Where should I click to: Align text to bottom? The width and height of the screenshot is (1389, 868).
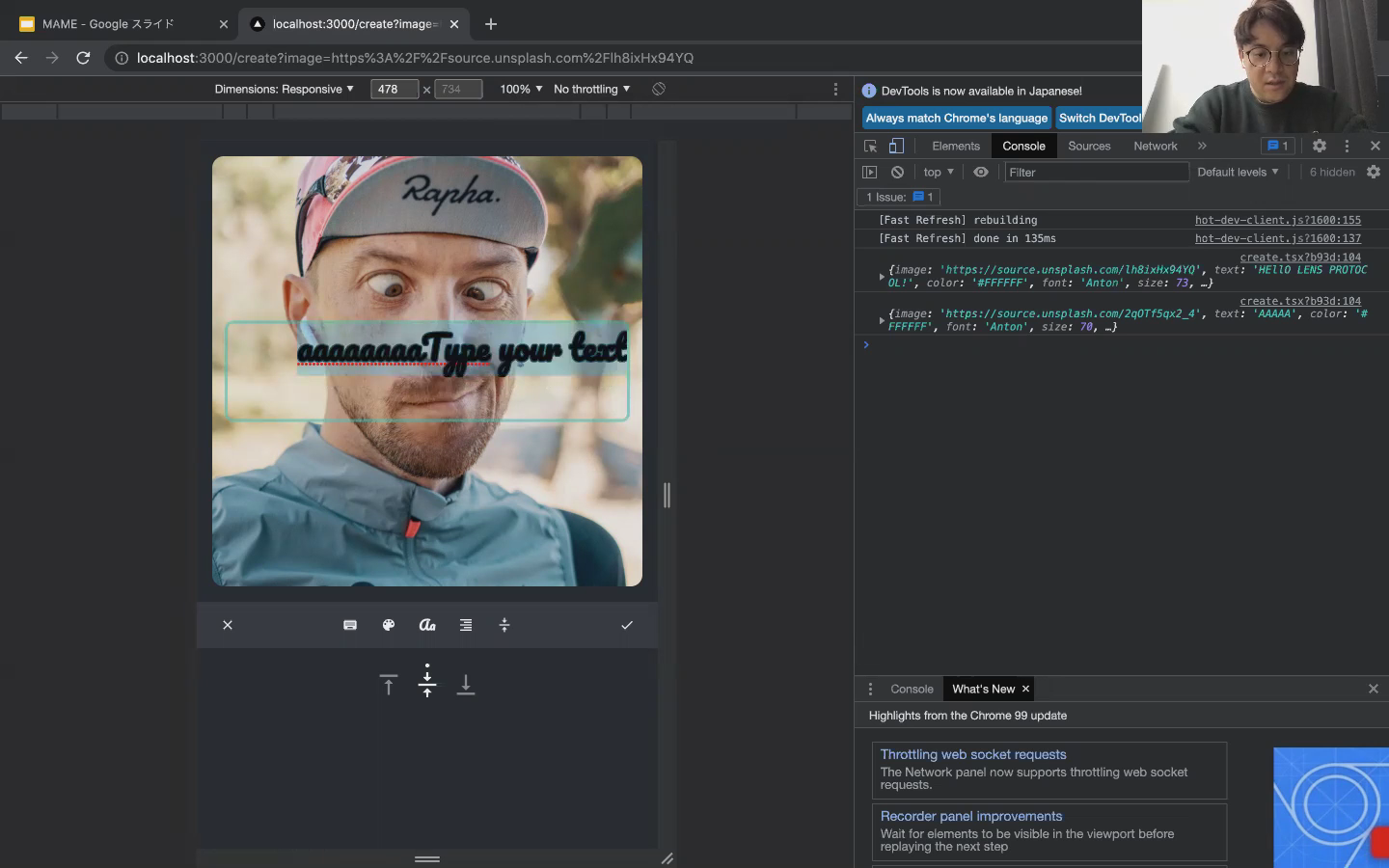coord(466,685)
